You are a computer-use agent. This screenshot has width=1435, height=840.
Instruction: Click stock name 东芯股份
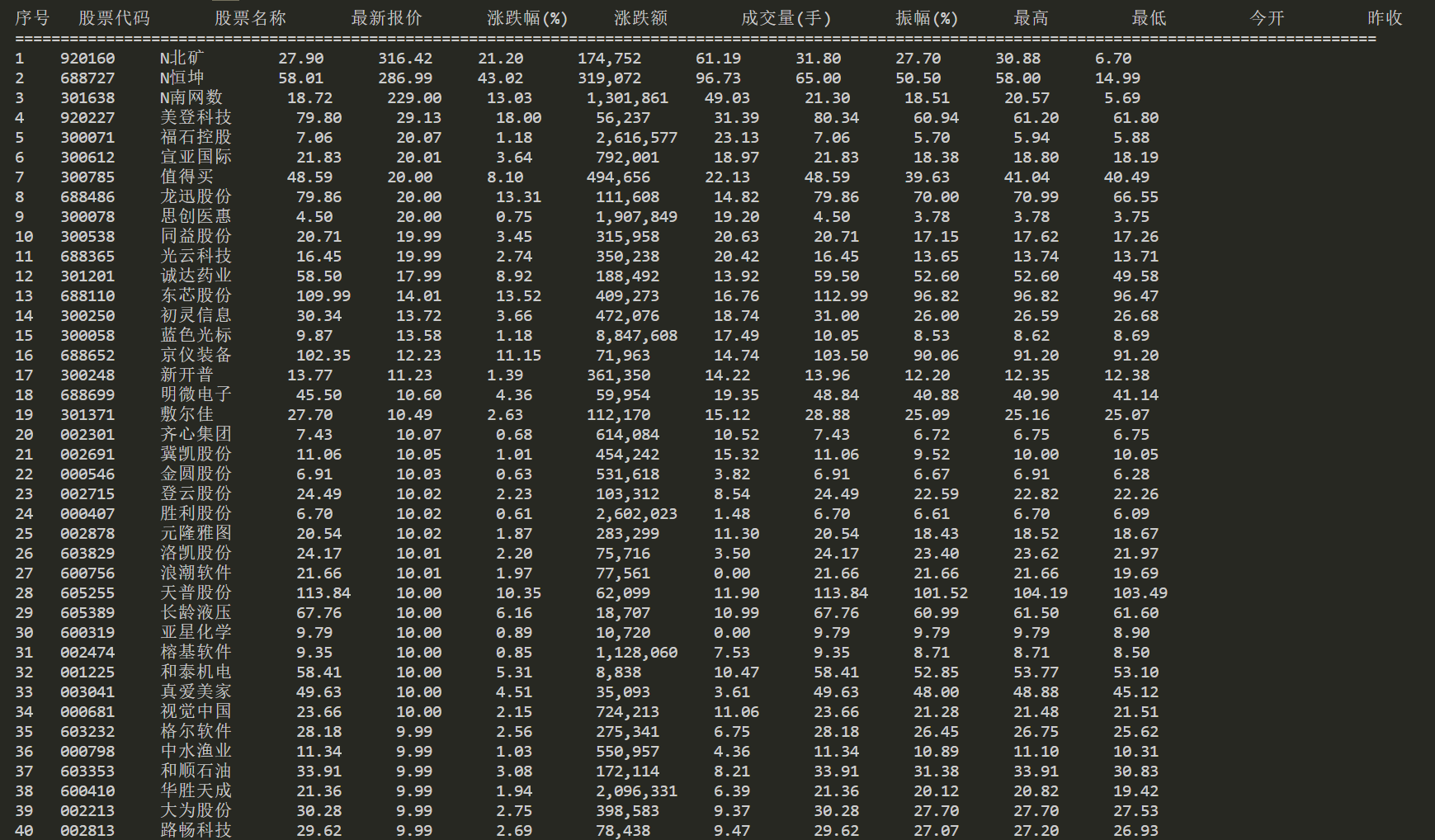coord(196,295)
